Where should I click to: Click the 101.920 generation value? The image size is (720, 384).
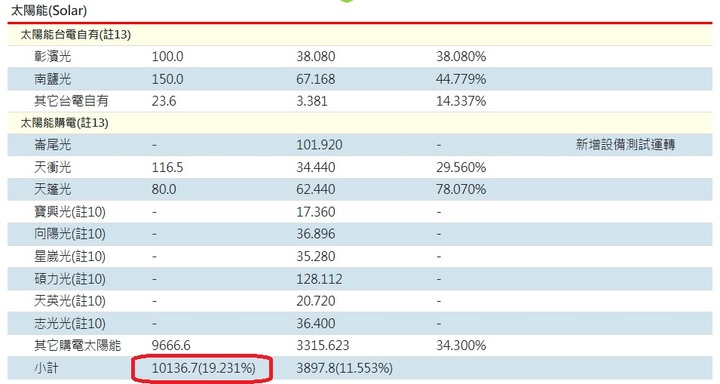point(319,145)
